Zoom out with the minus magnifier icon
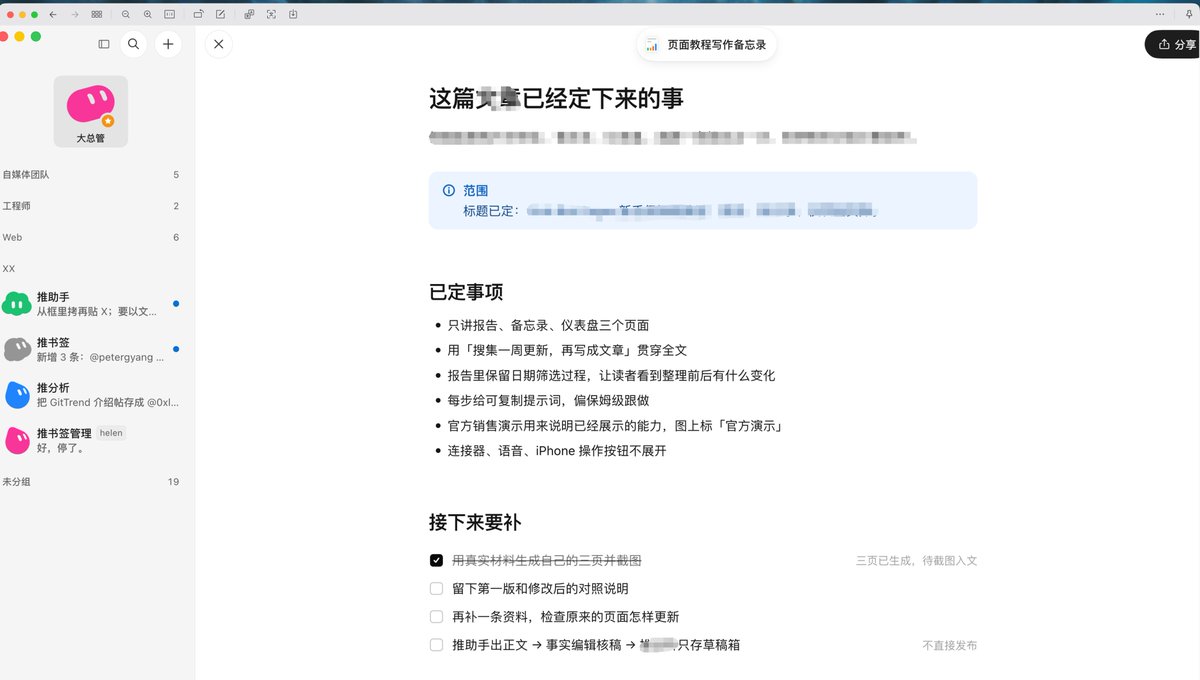Viewport: 1200px width, 680px height. point(126,15)
